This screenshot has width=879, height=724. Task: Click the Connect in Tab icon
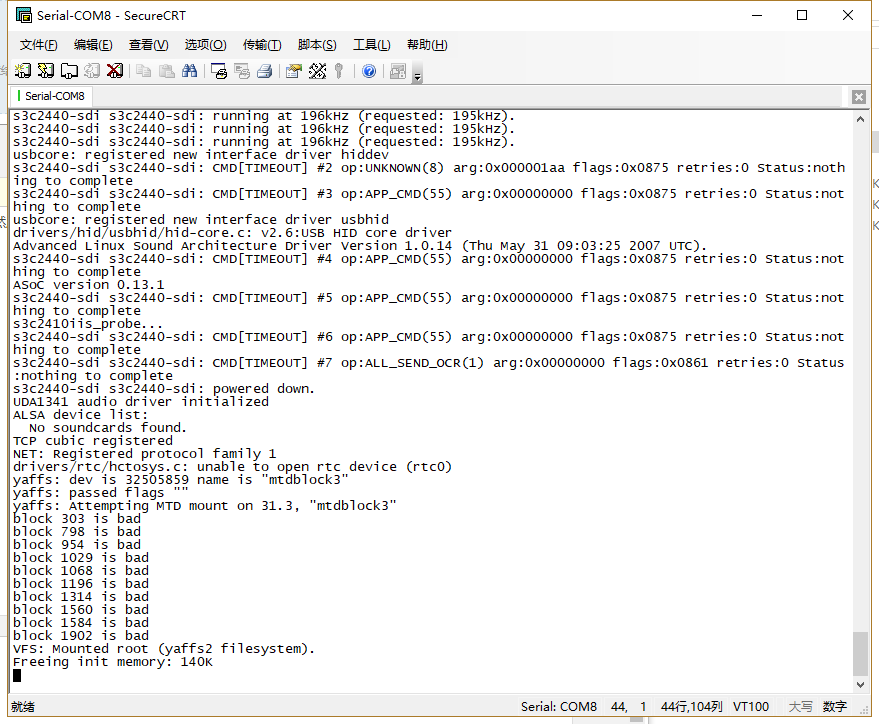69,71
